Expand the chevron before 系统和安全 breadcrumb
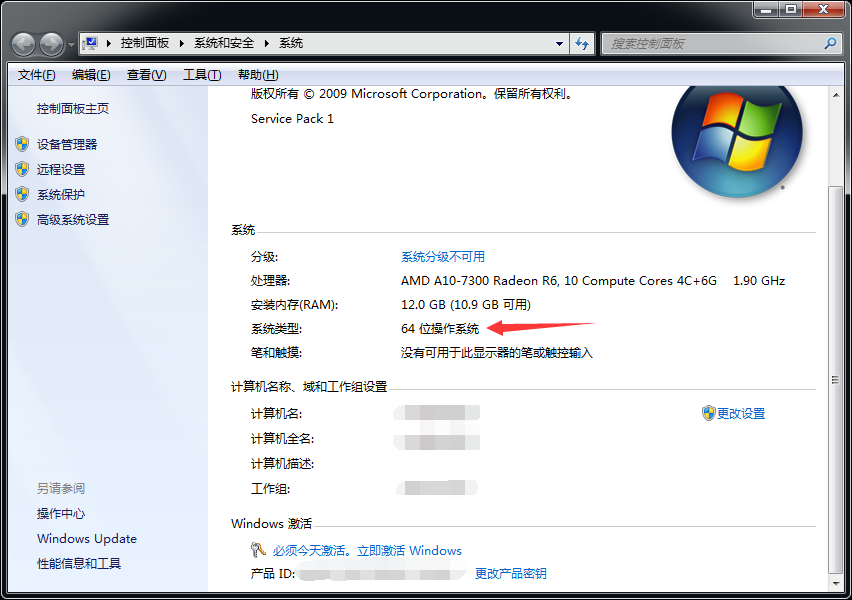 [x=181, y=43]
